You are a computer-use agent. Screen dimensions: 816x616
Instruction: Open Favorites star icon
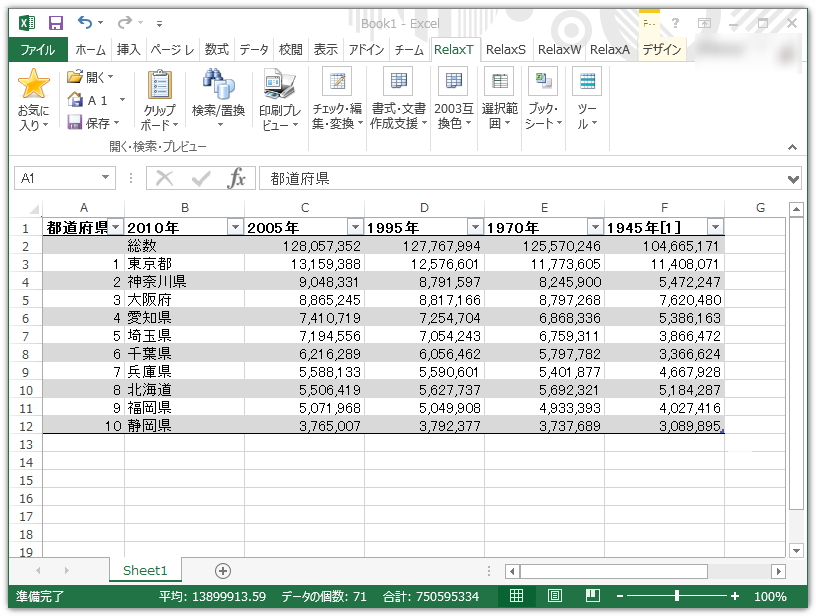tap(33, 84)
